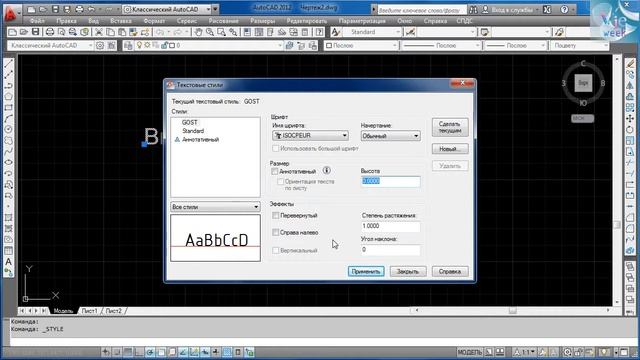Toggle Quick Properties in status bar
This screenshot has width=640, height=360.
tap(238, 352)
